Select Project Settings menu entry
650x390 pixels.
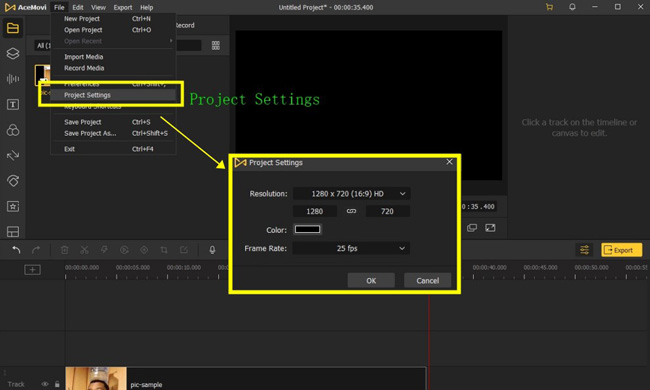pos(113,95)
